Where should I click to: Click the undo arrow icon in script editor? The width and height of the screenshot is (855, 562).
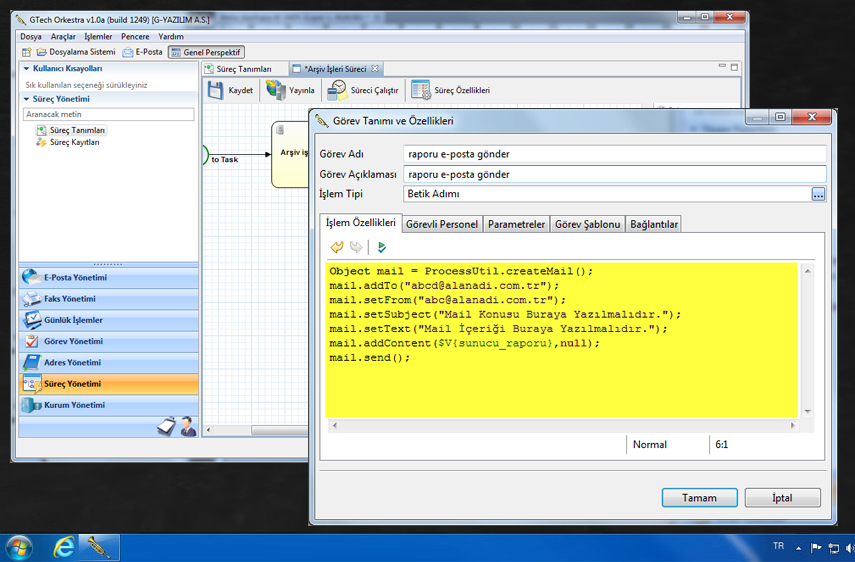(x=336, y=247)
